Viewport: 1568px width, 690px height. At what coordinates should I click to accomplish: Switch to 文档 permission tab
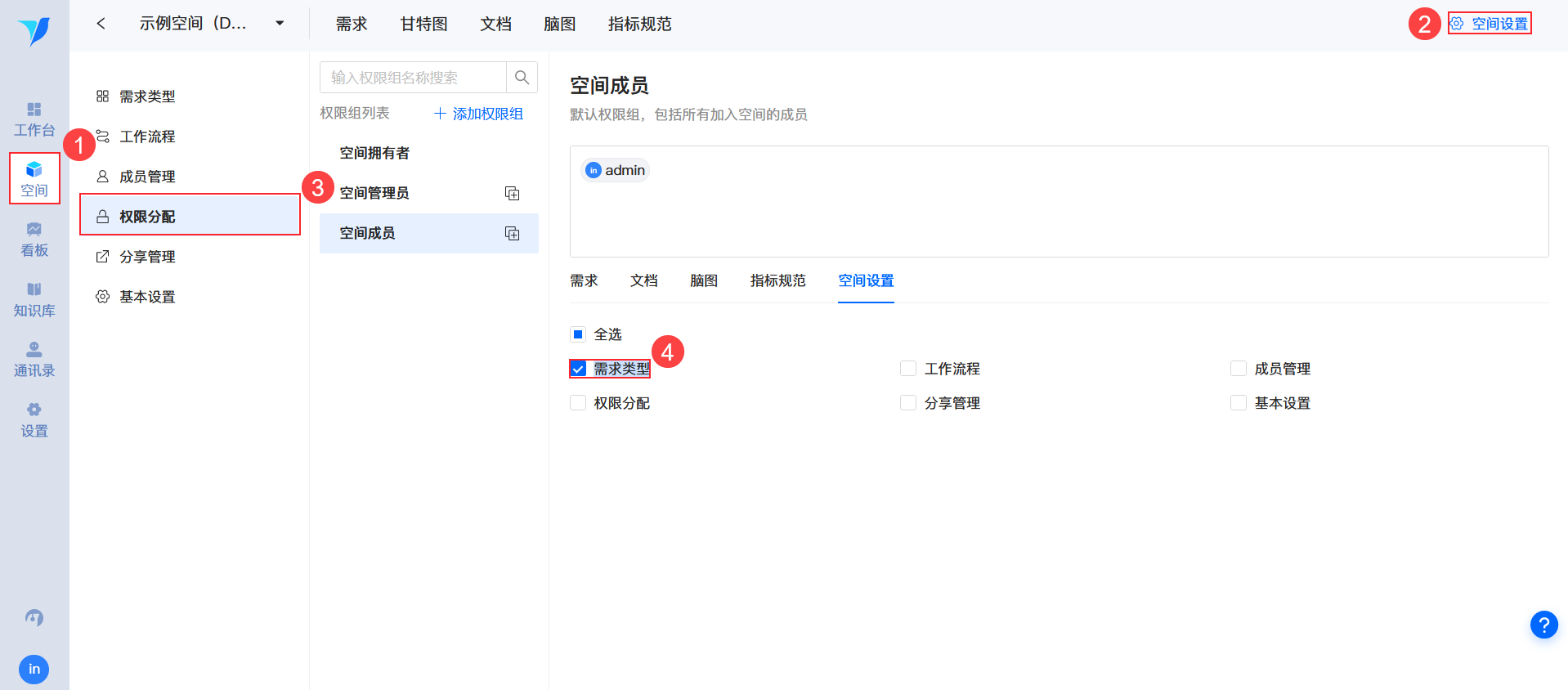(644, 280)
